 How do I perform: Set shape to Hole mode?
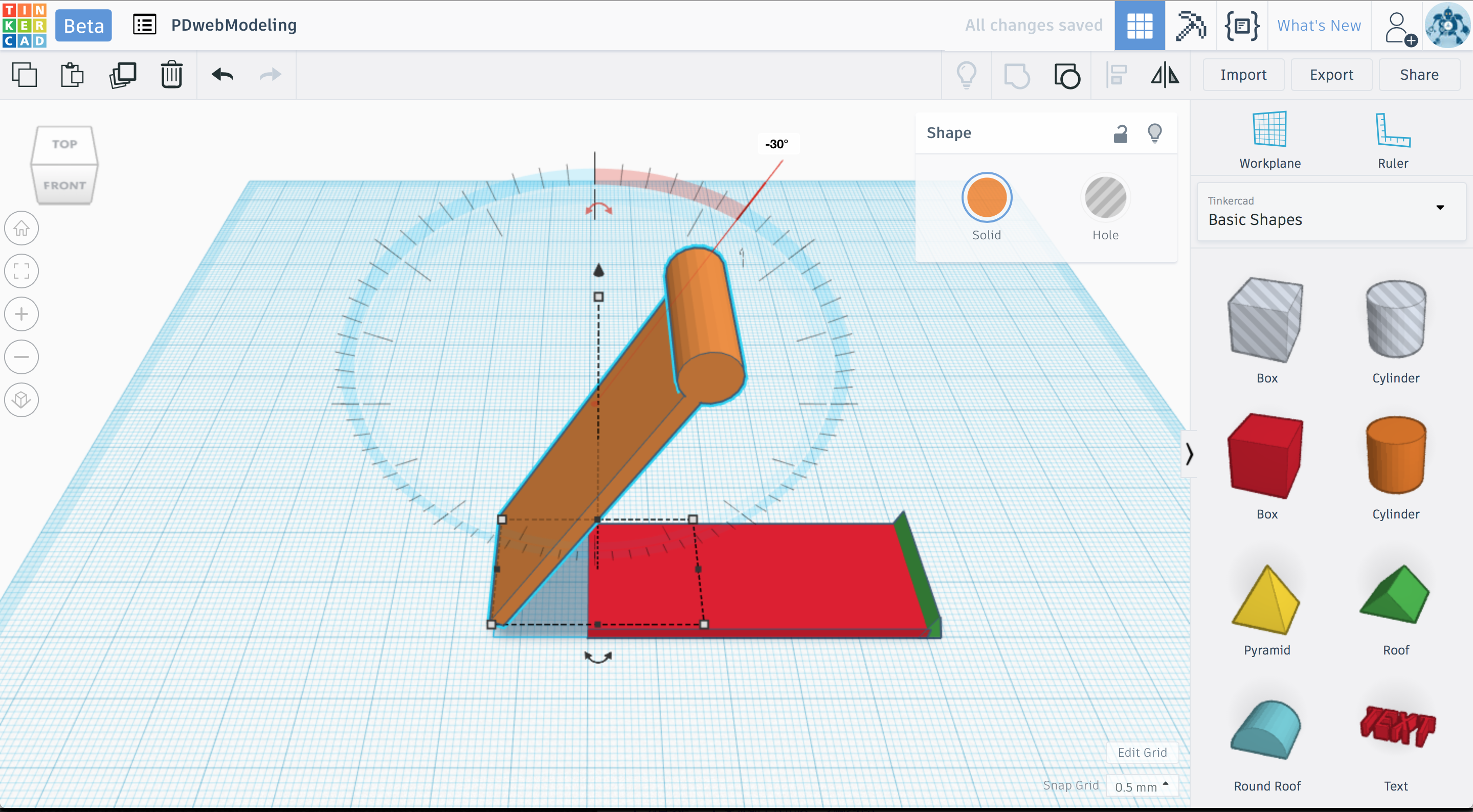click(x=1105, y=198)
